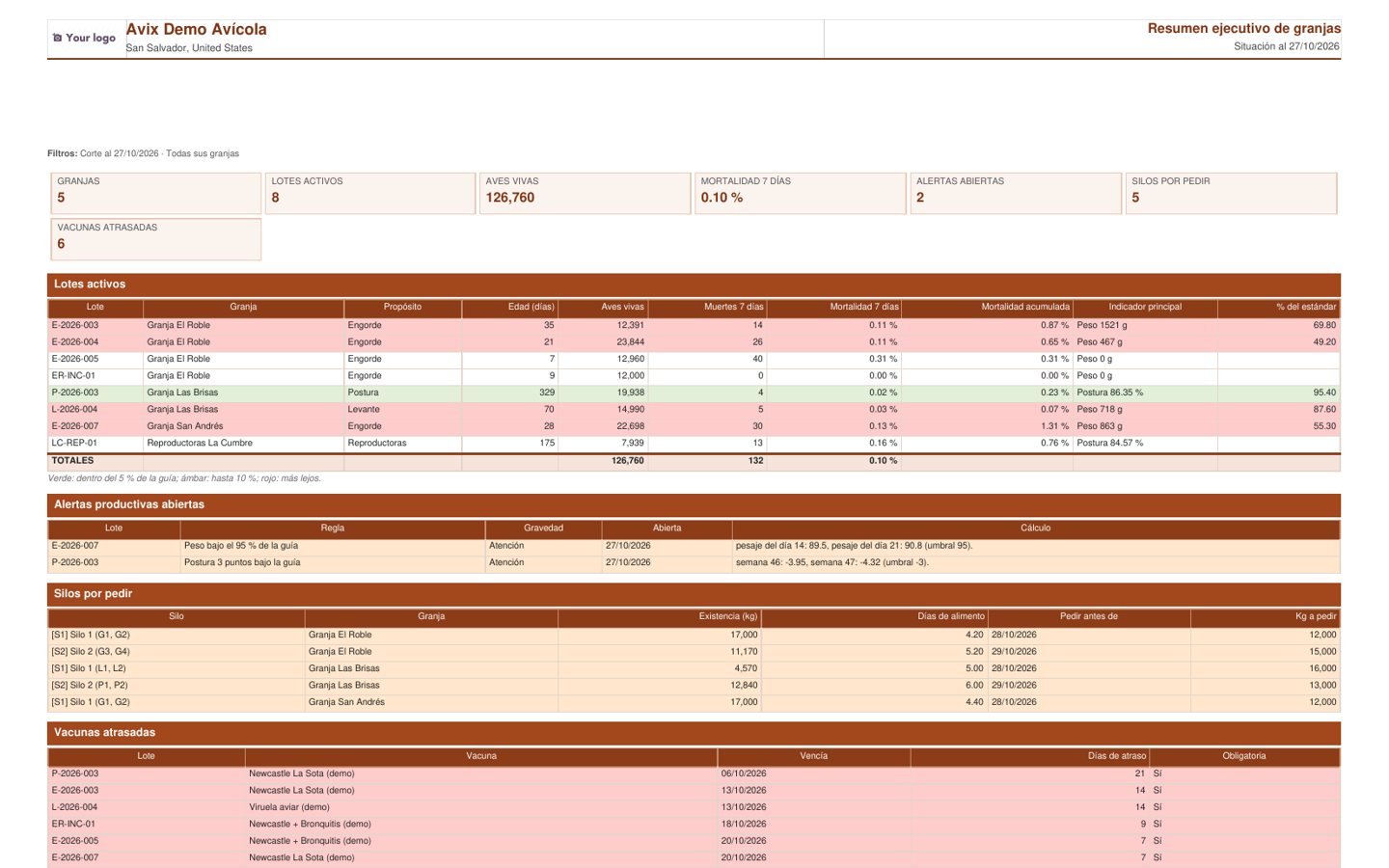Select the Aves vivas 126,760 card
1389x868 pixels.
pyautogui.click(x=585, y=193)
